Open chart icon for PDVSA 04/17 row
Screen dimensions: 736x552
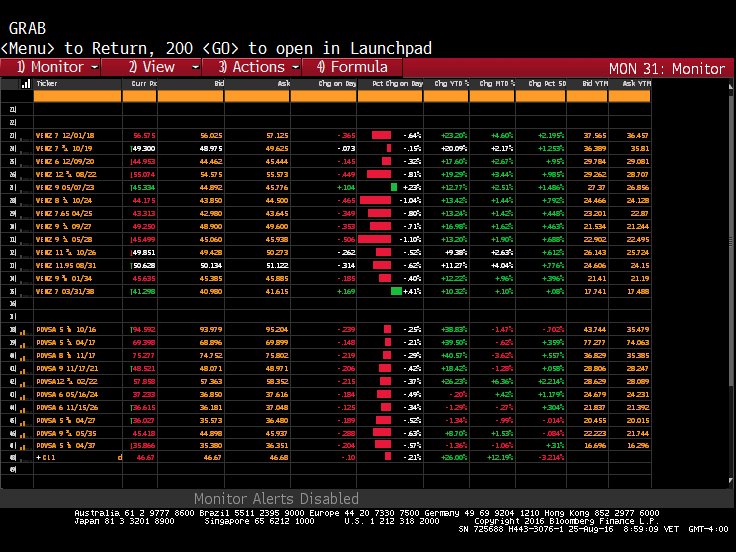tap(23, 344)
